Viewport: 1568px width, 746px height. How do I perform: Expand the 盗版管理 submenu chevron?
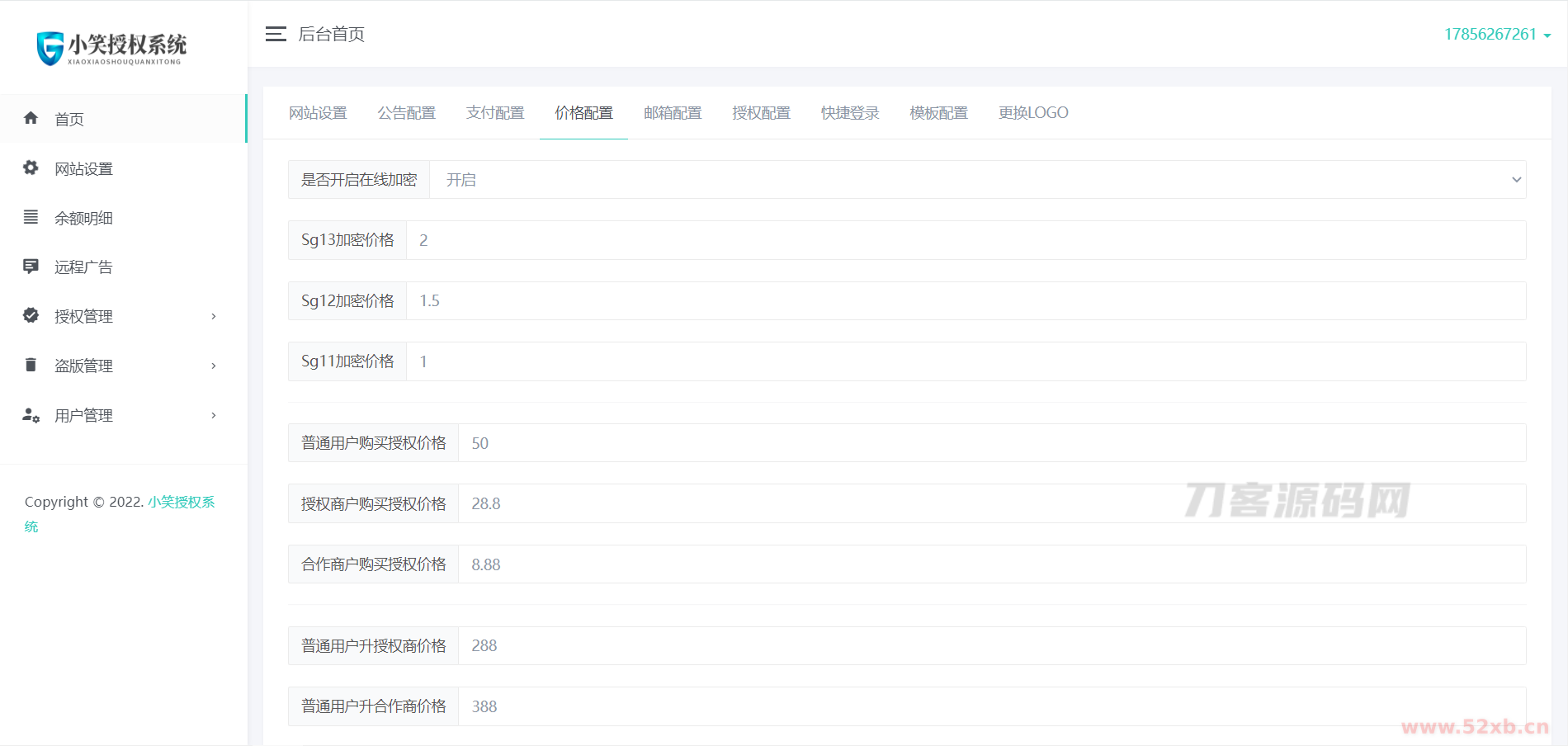click(x=214, y=366)
